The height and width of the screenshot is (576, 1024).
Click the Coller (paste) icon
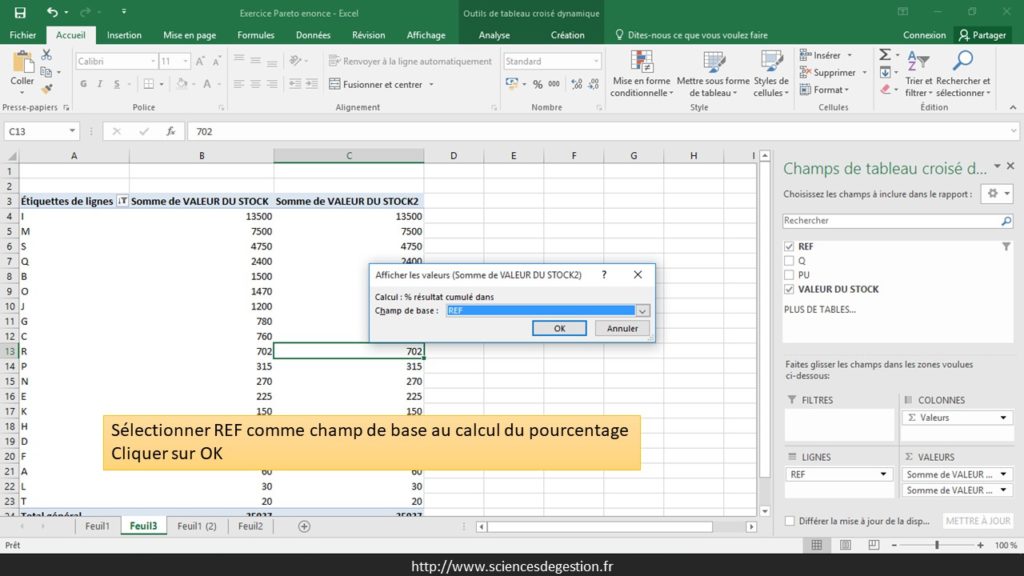point(22,64)
